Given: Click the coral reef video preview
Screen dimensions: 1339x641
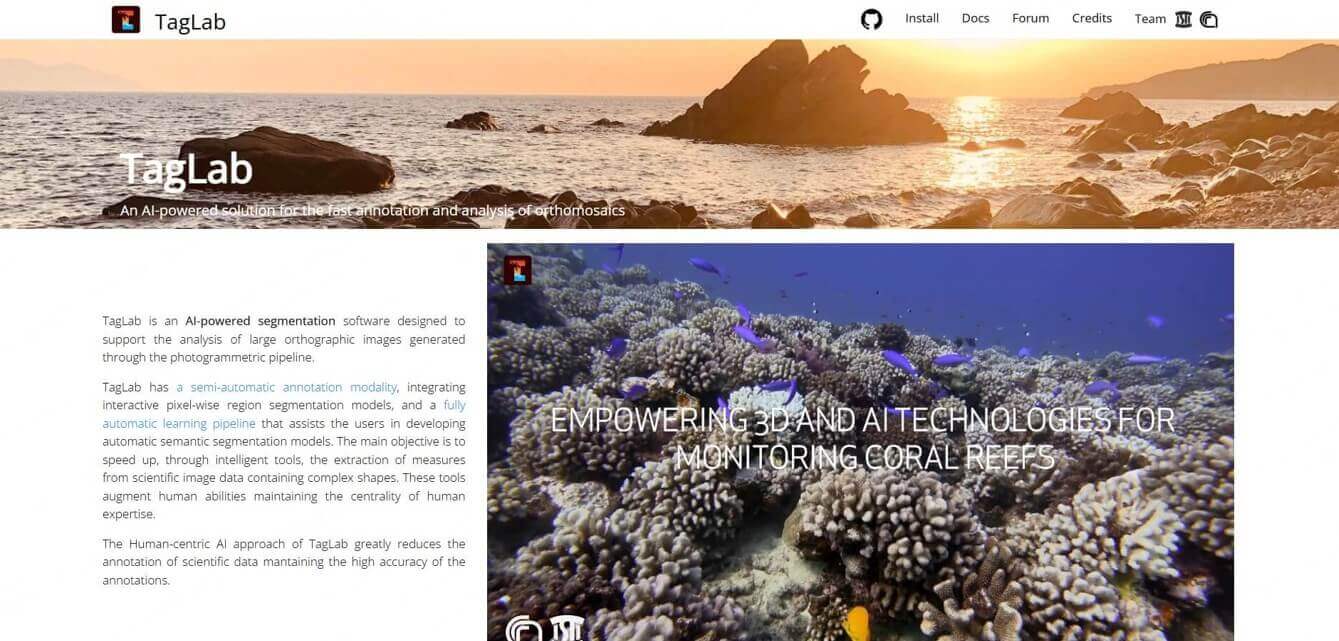Looking at the screenshot, I should tap(860, 442).
